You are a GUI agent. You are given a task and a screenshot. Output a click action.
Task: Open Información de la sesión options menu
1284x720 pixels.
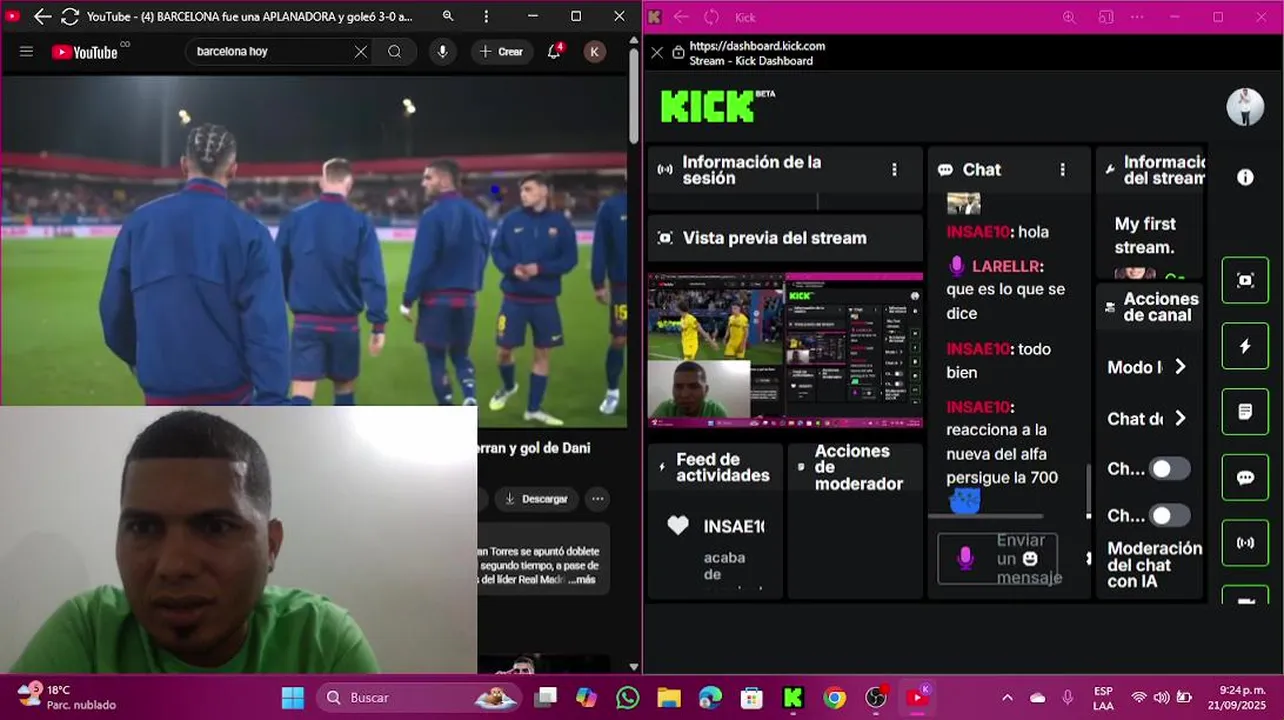tap(894, 170)
